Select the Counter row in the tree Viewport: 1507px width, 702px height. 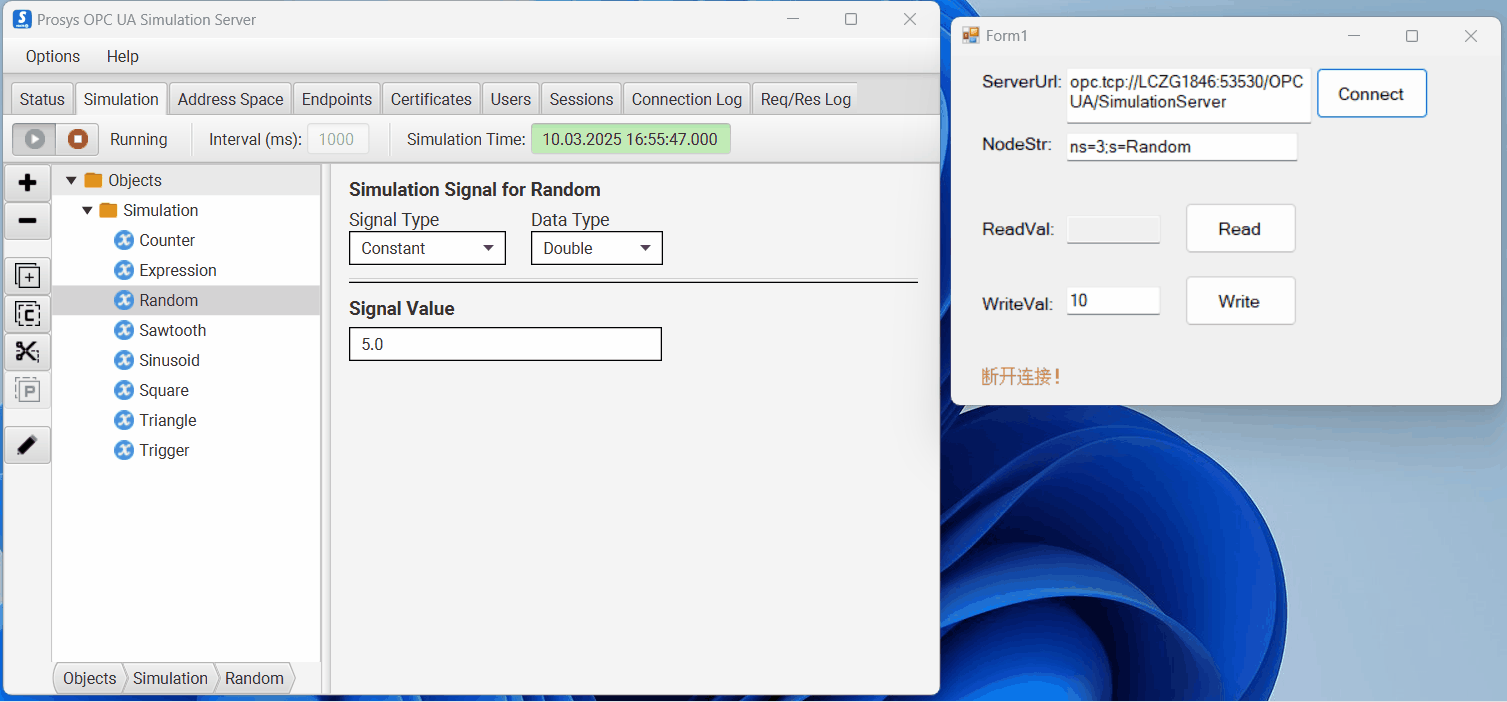coord(186,240)
